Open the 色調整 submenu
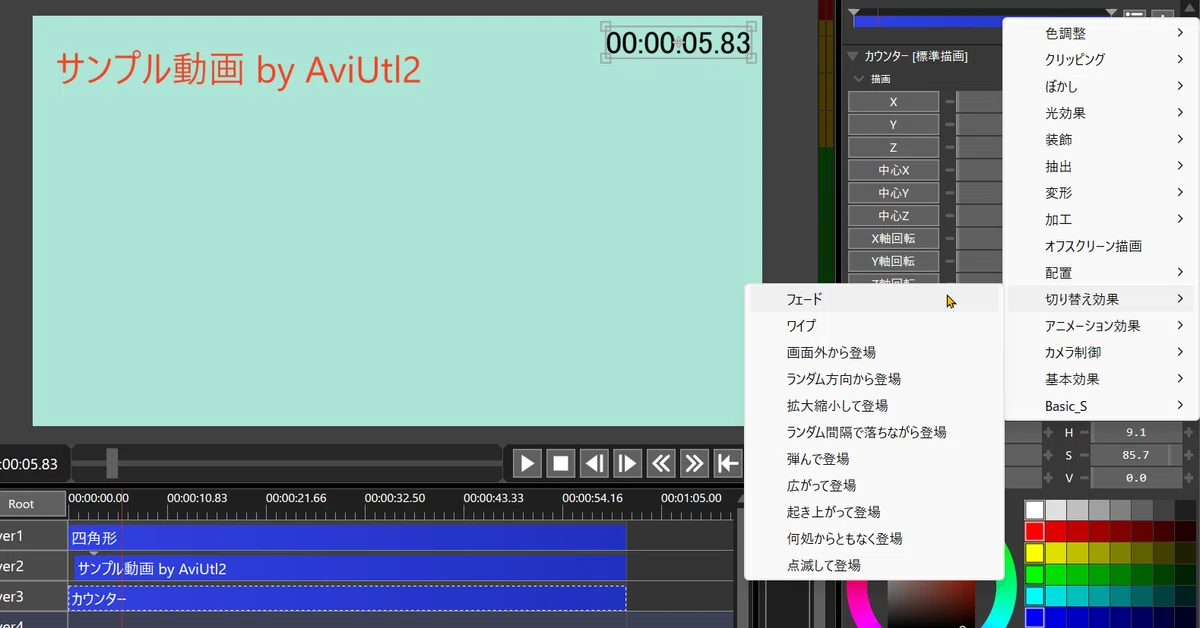 1103,33
